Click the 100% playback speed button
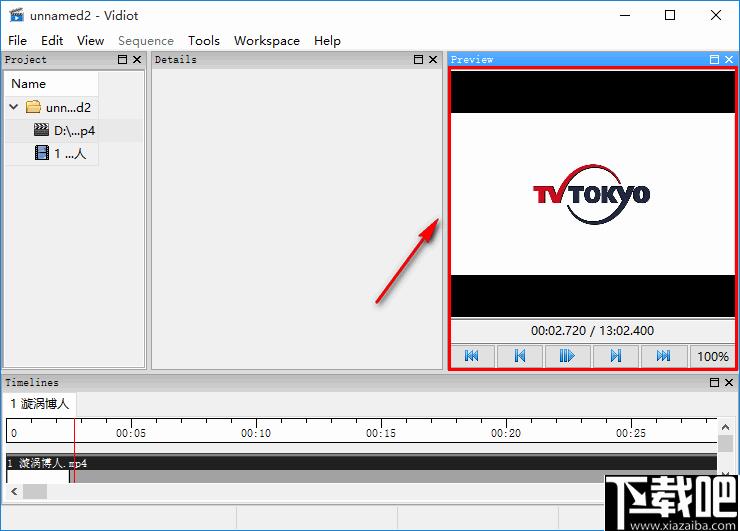This screenshot has width=740, height=531. click(x=713, y=356)
